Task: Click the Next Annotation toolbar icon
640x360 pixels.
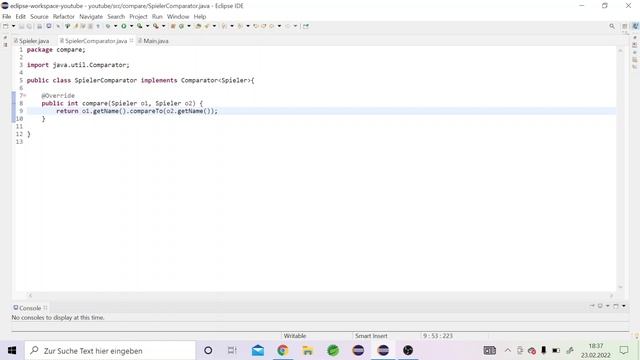Action: [x=224, y=26]
